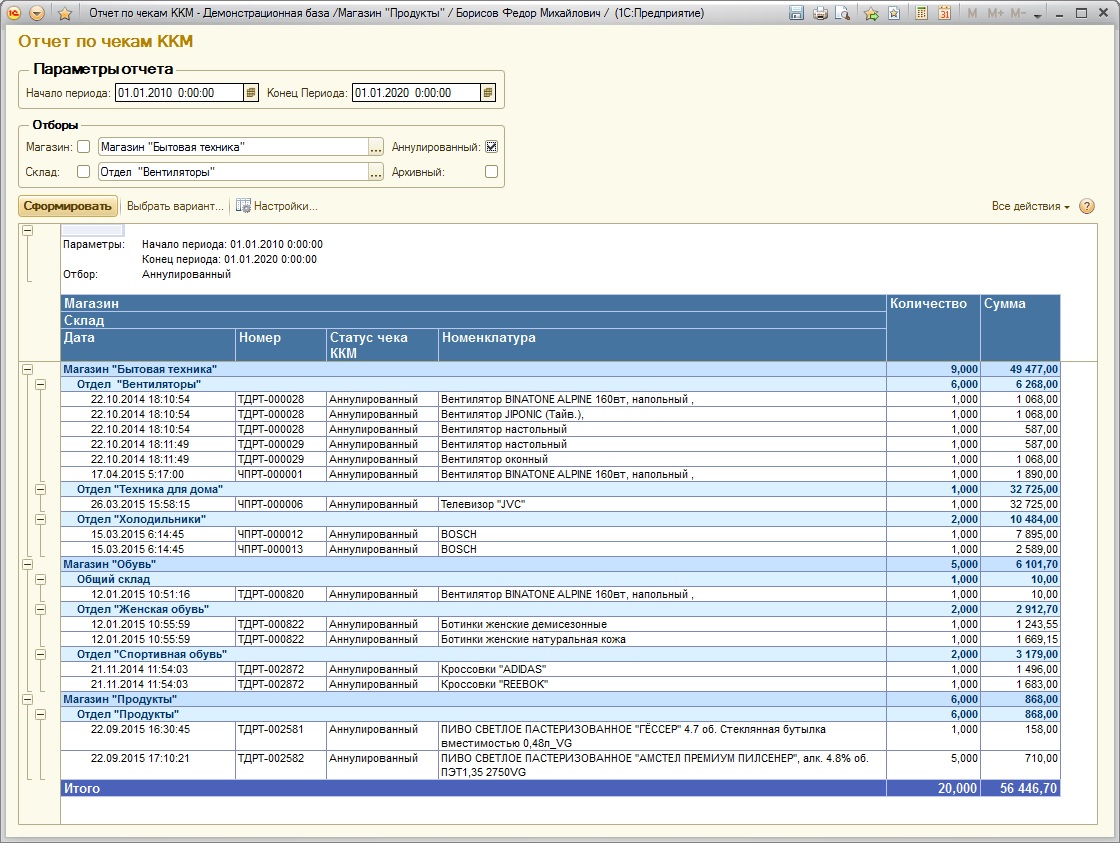Screen dimensions: 1120x843
Task: Click Выбрать вариант... link
Action: point(175,206)
